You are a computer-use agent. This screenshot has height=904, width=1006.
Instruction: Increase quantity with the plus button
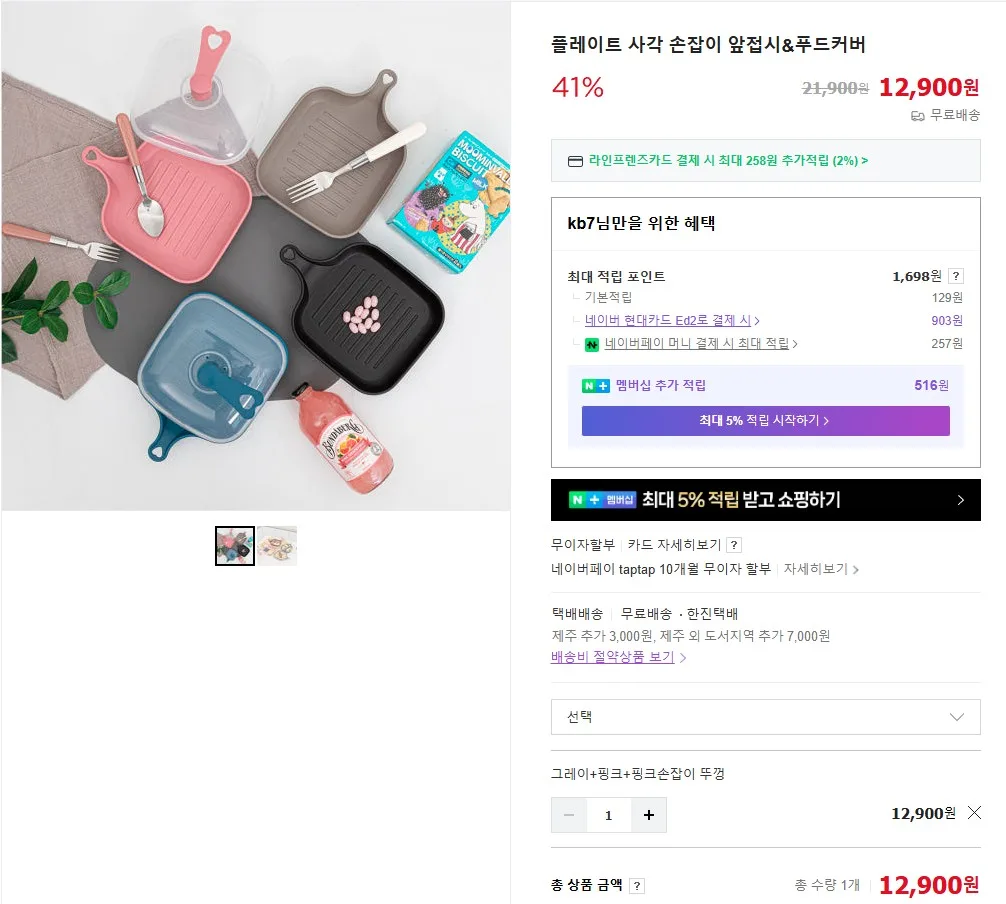click(649, 815)
